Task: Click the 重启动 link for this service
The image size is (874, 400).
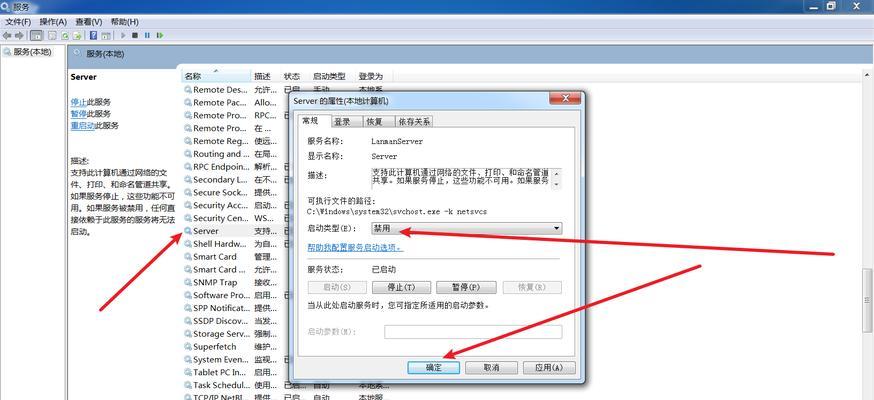Action: tap(82, 125)
